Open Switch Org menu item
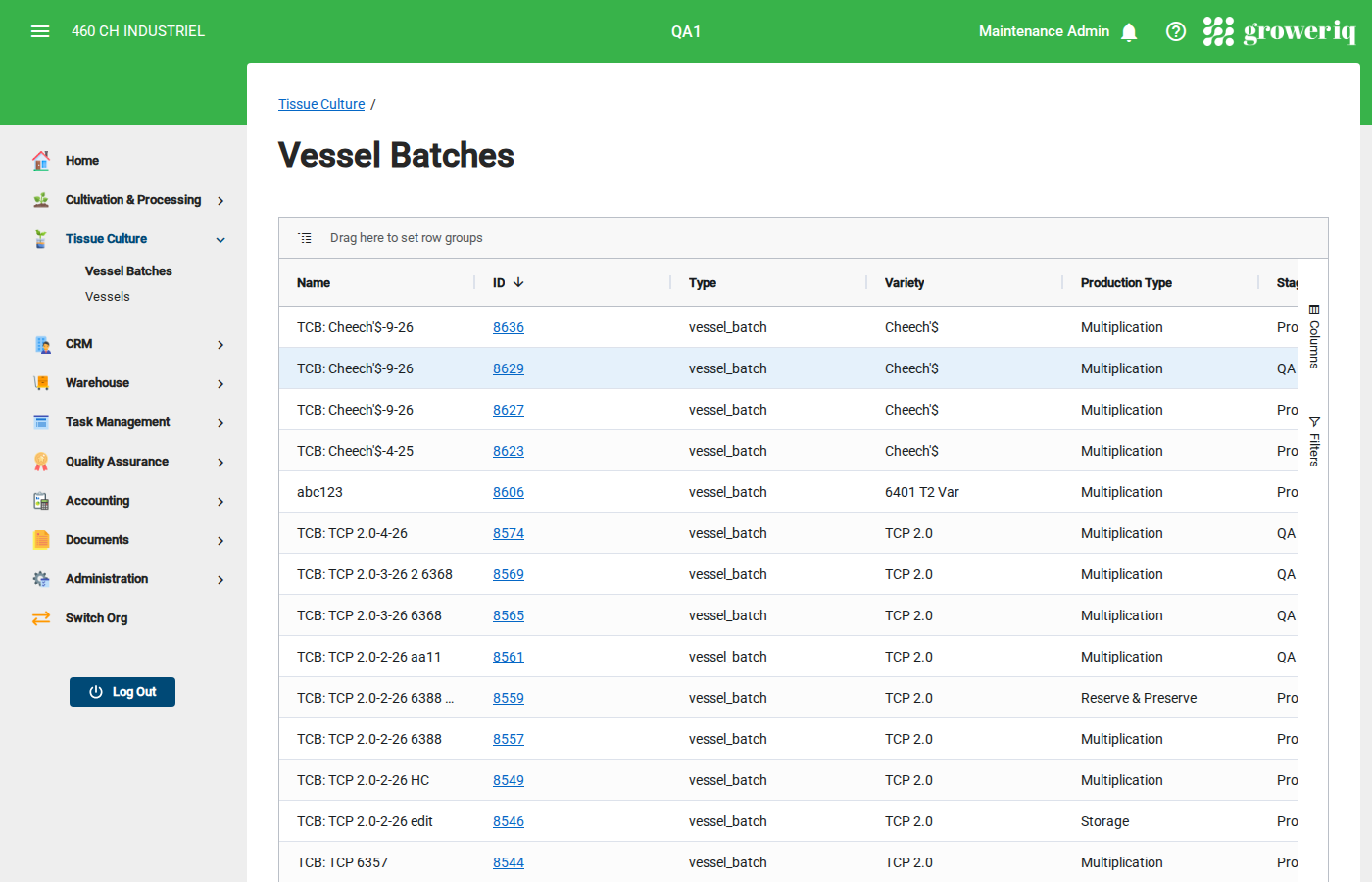1372x882 pixels. [x=96, y=617]
